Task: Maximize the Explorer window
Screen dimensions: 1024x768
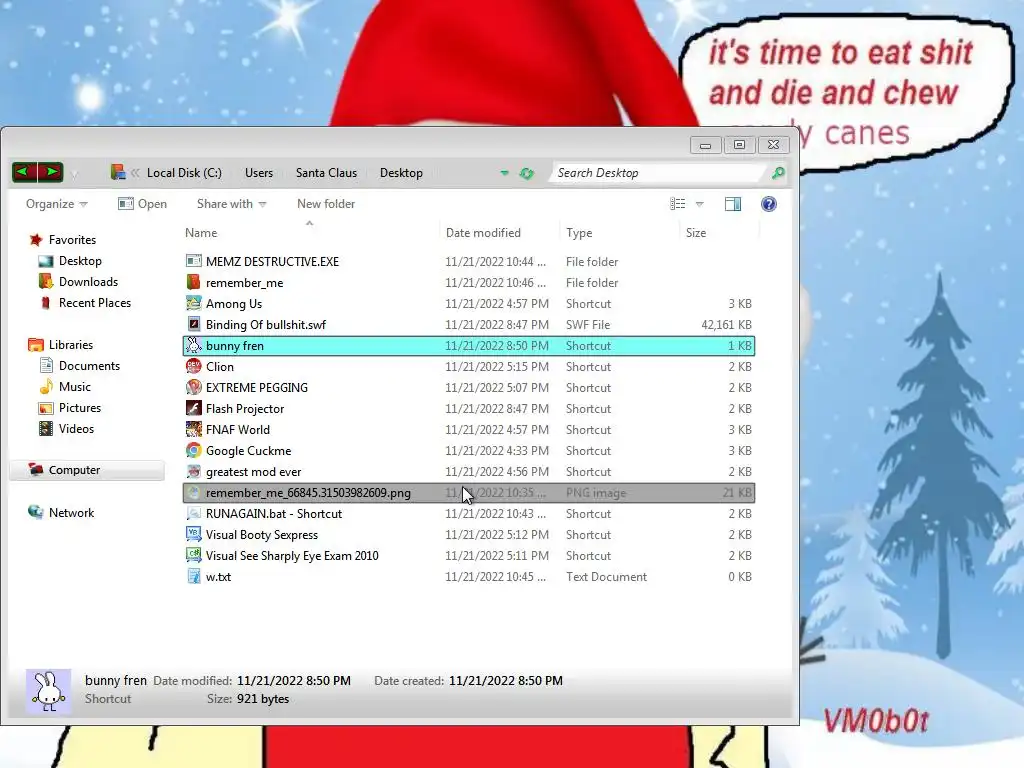Action: (x=739, y=145)
